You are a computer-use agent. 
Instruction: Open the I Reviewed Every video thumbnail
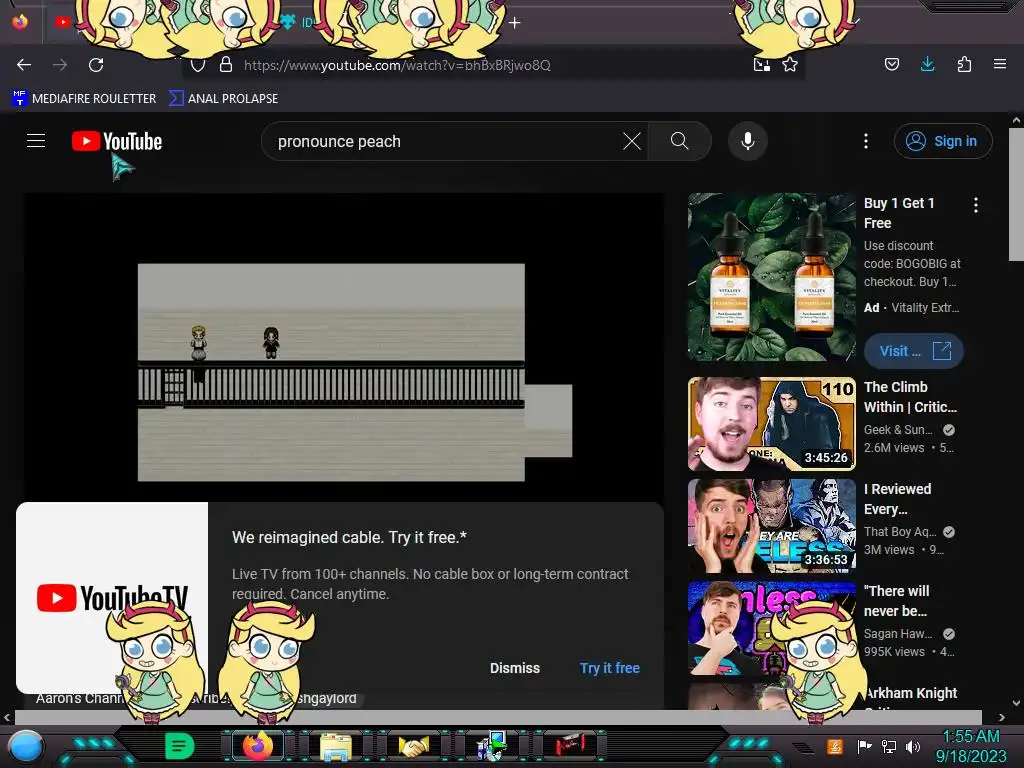point(771,526)
